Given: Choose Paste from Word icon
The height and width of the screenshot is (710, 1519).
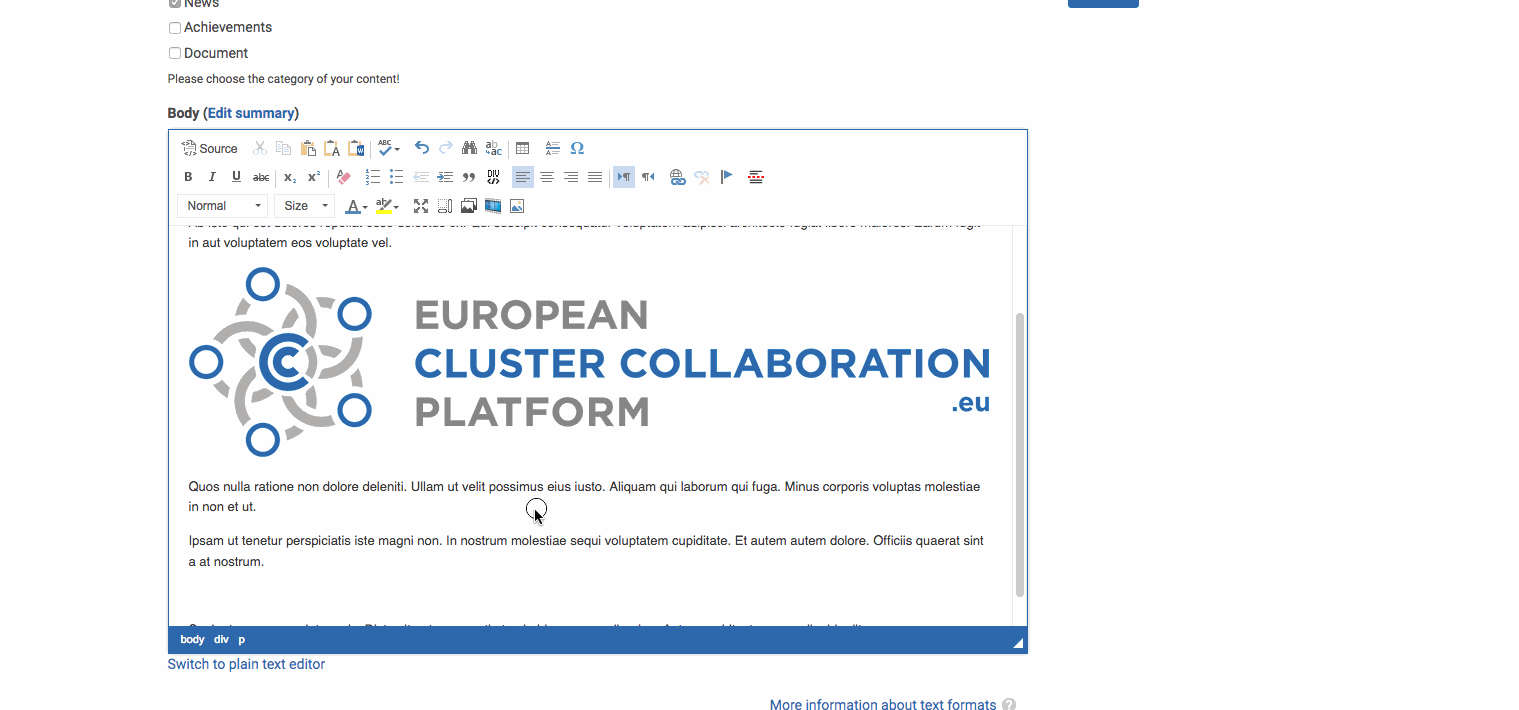Looking at the screenshot, I should [x=356, y=148].
